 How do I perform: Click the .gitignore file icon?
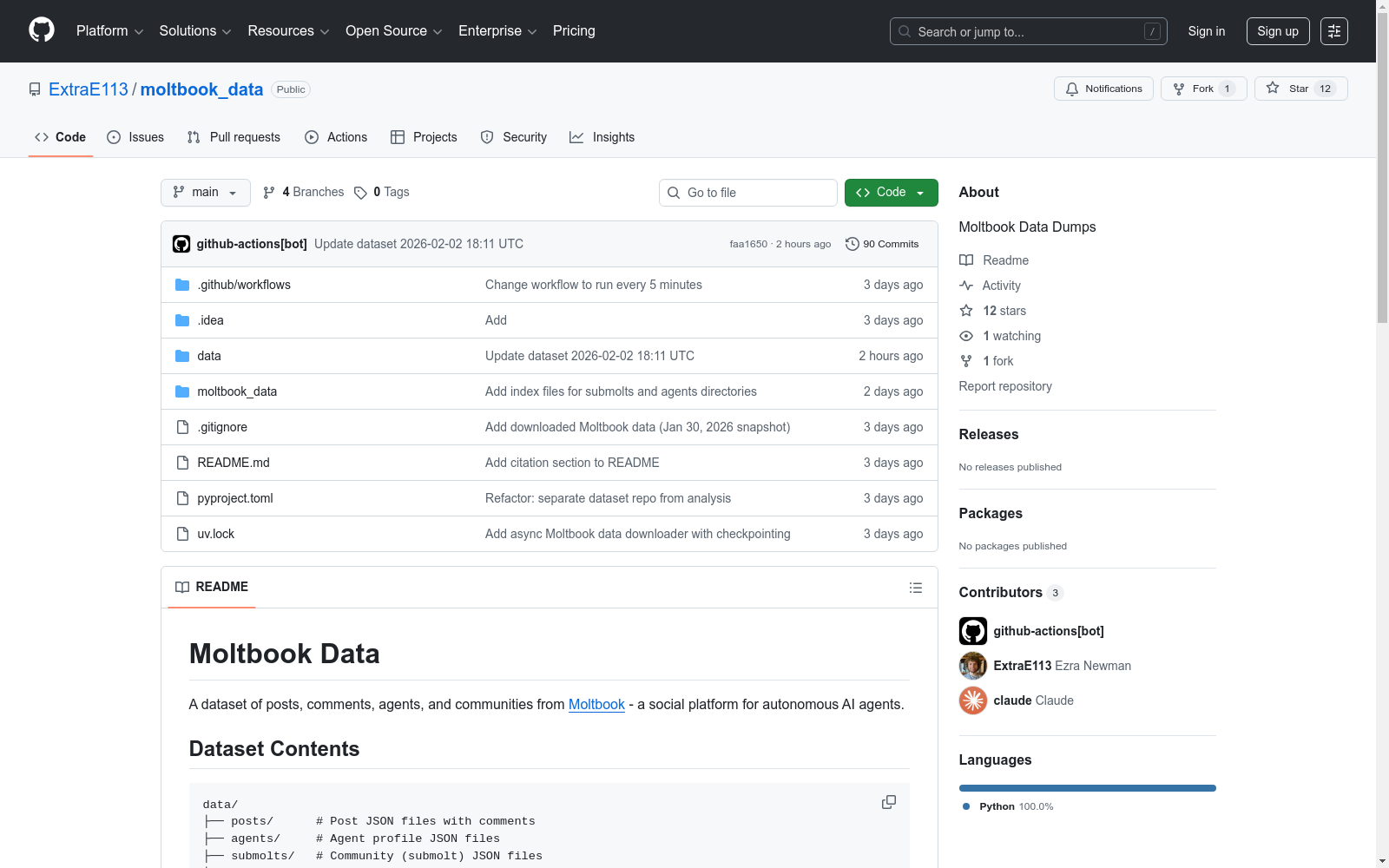[182, 427]
